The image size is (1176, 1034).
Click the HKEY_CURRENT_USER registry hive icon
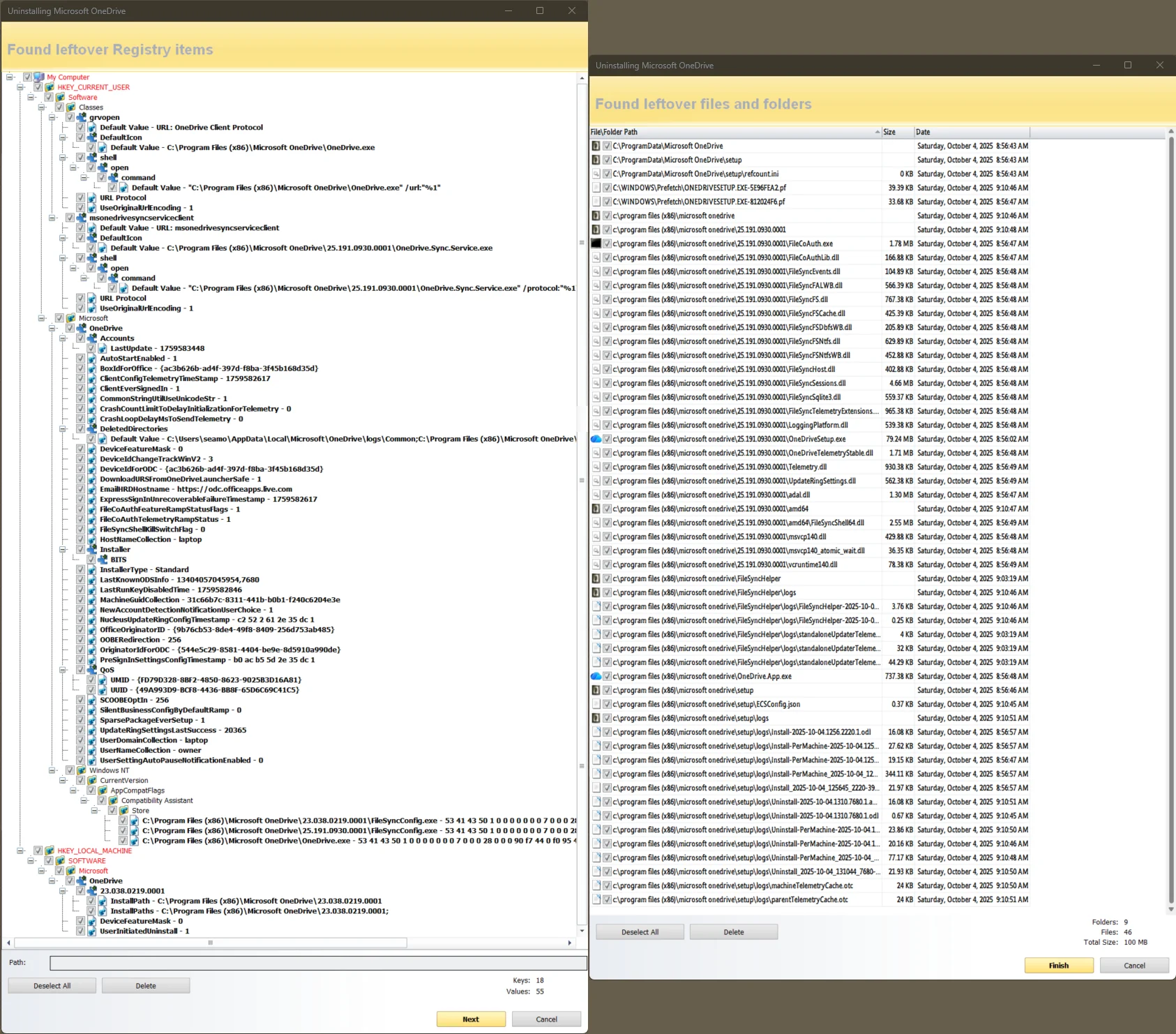(50, 87)
